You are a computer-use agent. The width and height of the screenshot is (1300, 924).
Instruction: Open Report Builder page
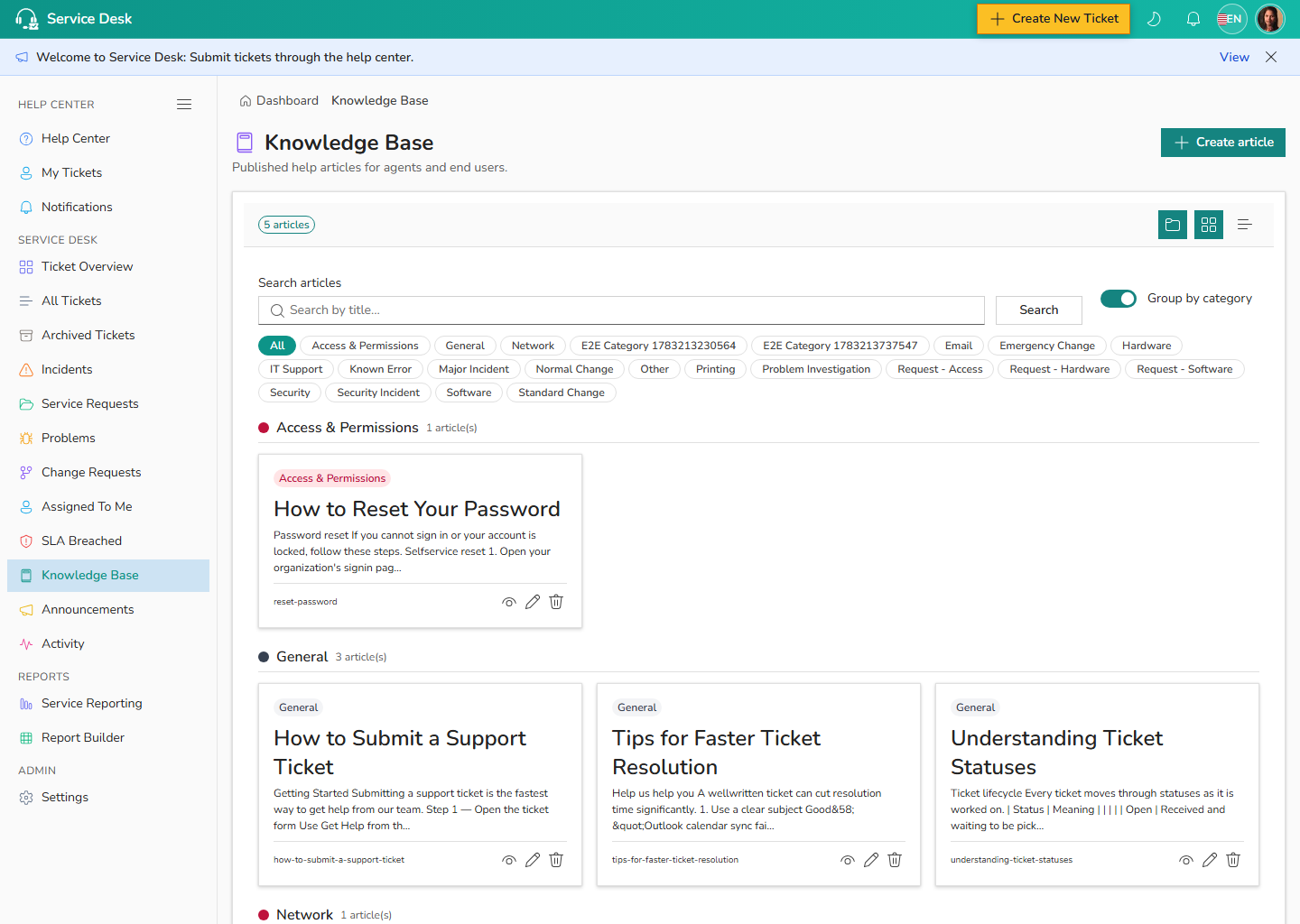(108, 738)
